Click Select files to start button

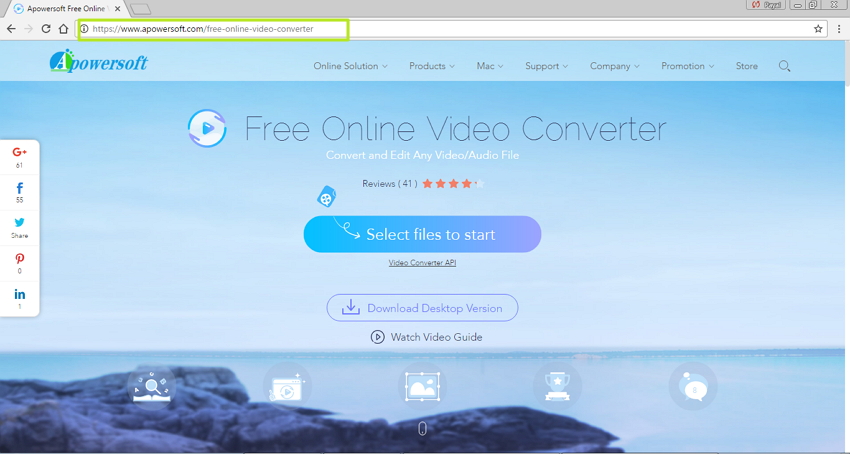[x=422, y=234]
